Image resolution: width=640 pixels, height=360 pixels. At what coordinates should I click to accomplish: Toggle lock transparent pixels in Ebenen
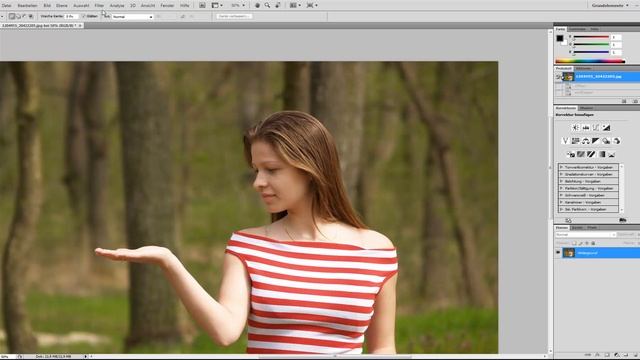pyautogui.click(x=574, y=243)
